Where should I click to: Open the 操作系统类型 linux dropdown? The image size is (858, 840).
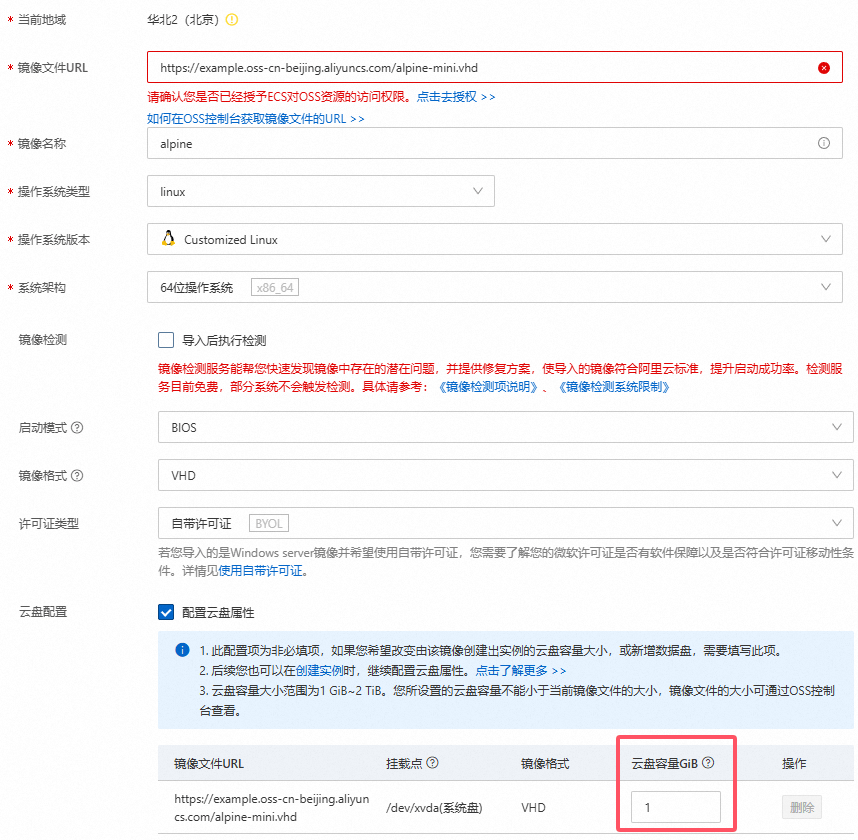320,191
